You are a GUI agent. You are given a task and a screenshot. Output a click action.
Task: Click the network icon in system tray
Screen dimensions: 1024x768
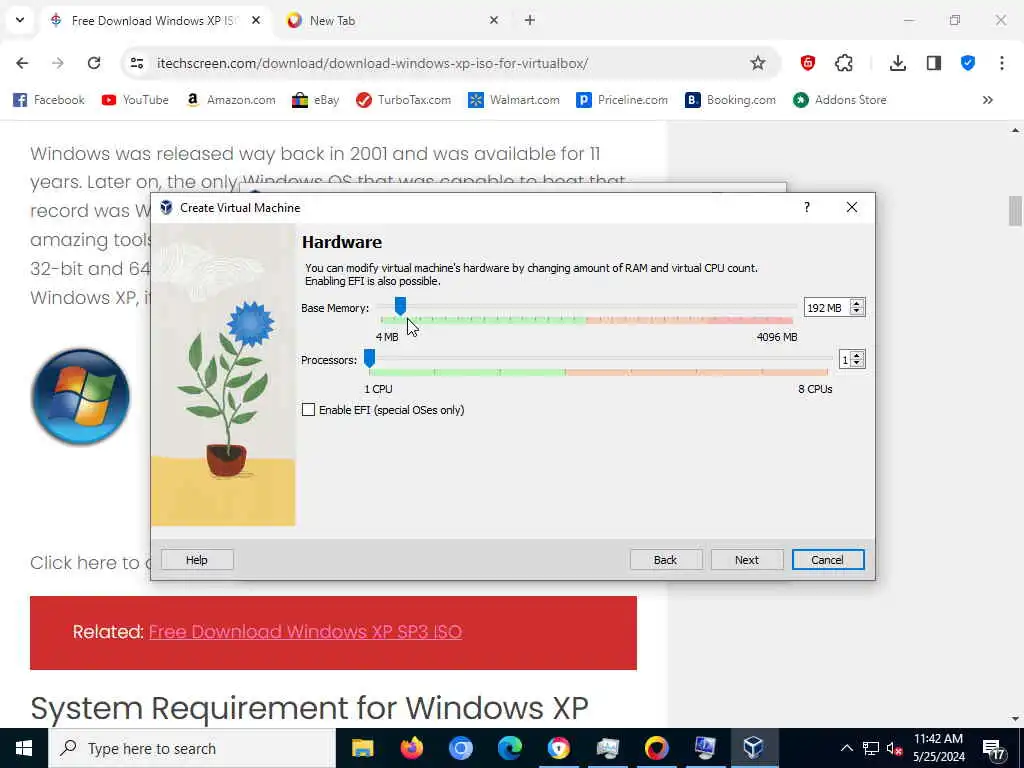tap(871, 748)
